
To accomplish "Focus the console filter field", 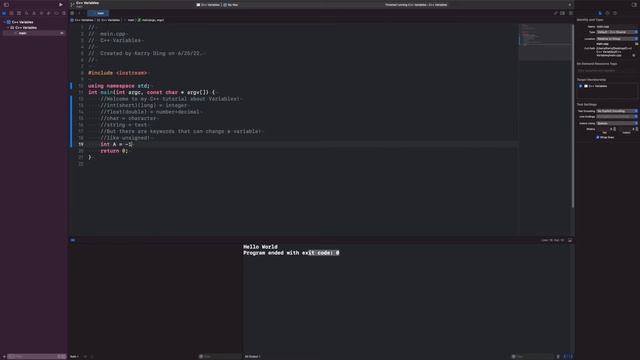I will 532,356.
